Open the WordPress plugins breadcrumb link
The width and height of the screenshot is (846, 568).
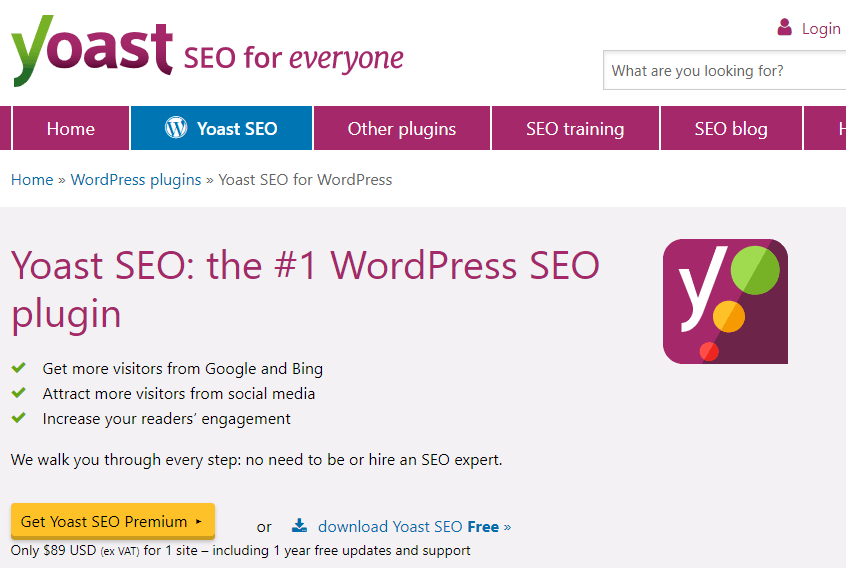(x=136, y=180)
